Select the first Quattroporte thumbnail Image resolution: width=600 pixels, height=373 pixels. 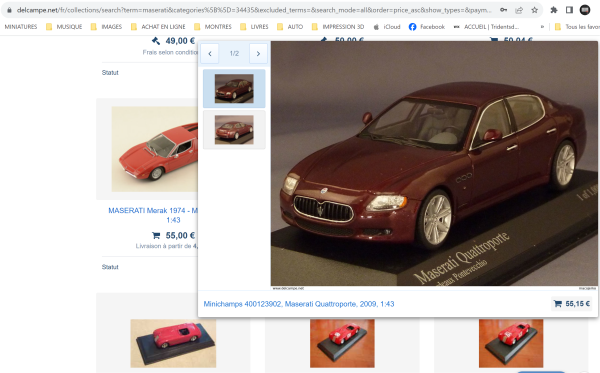pos(234,88)
